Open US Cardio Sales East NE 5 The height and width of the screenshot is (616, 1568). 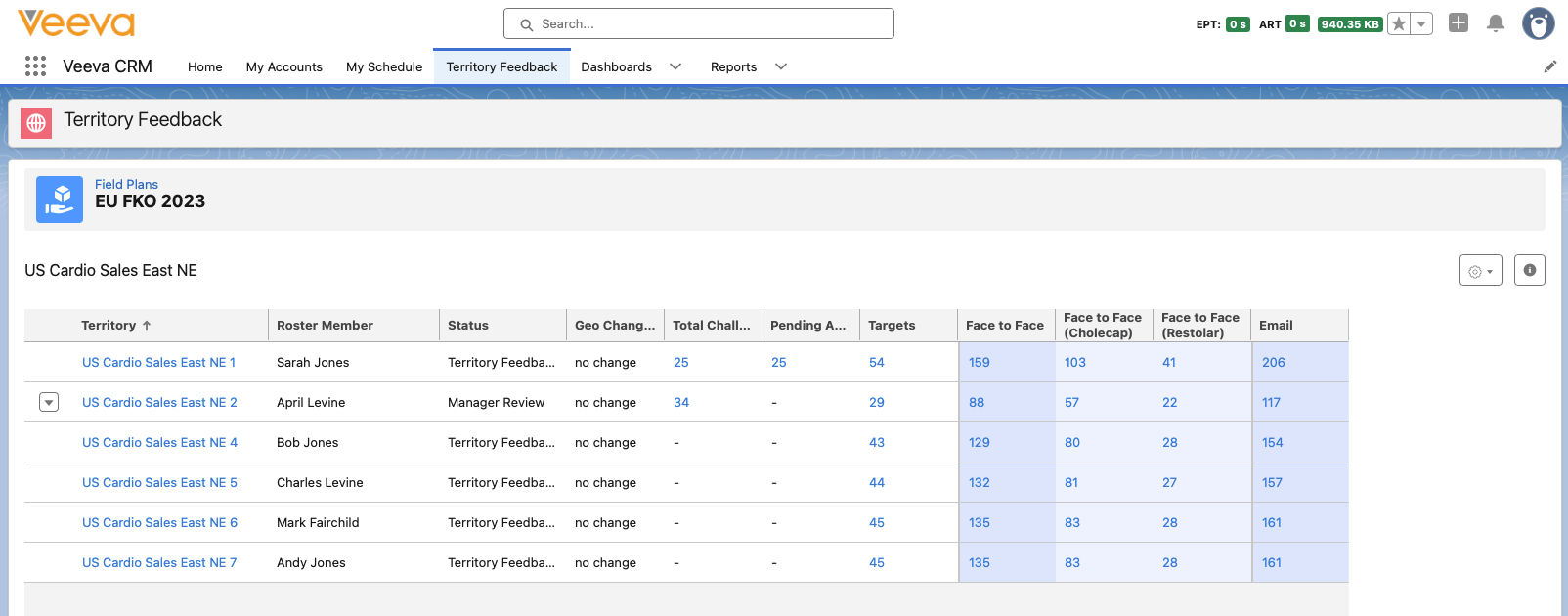point(159,482)
